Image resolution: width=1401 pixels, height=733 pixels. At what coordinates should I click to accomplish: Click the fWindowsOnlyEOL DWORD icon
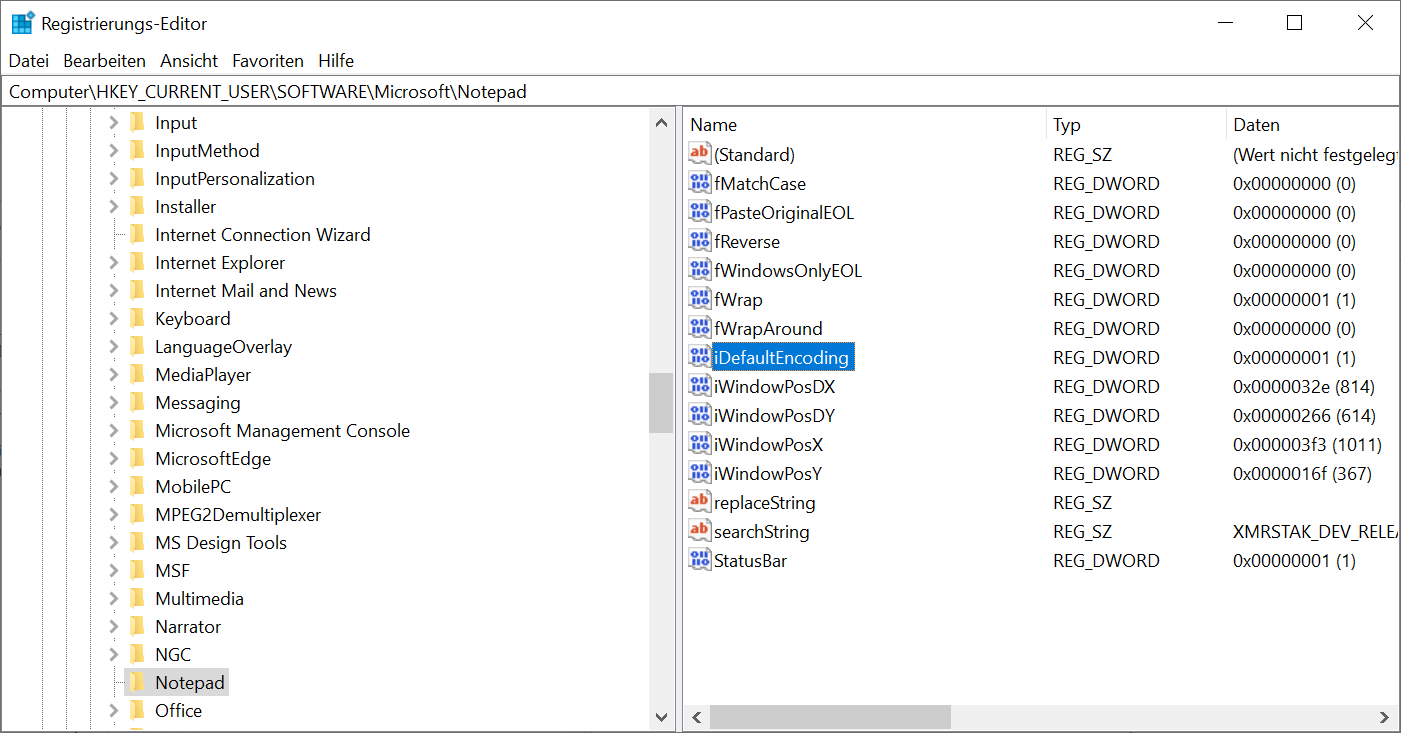click(x=700, y=270)
